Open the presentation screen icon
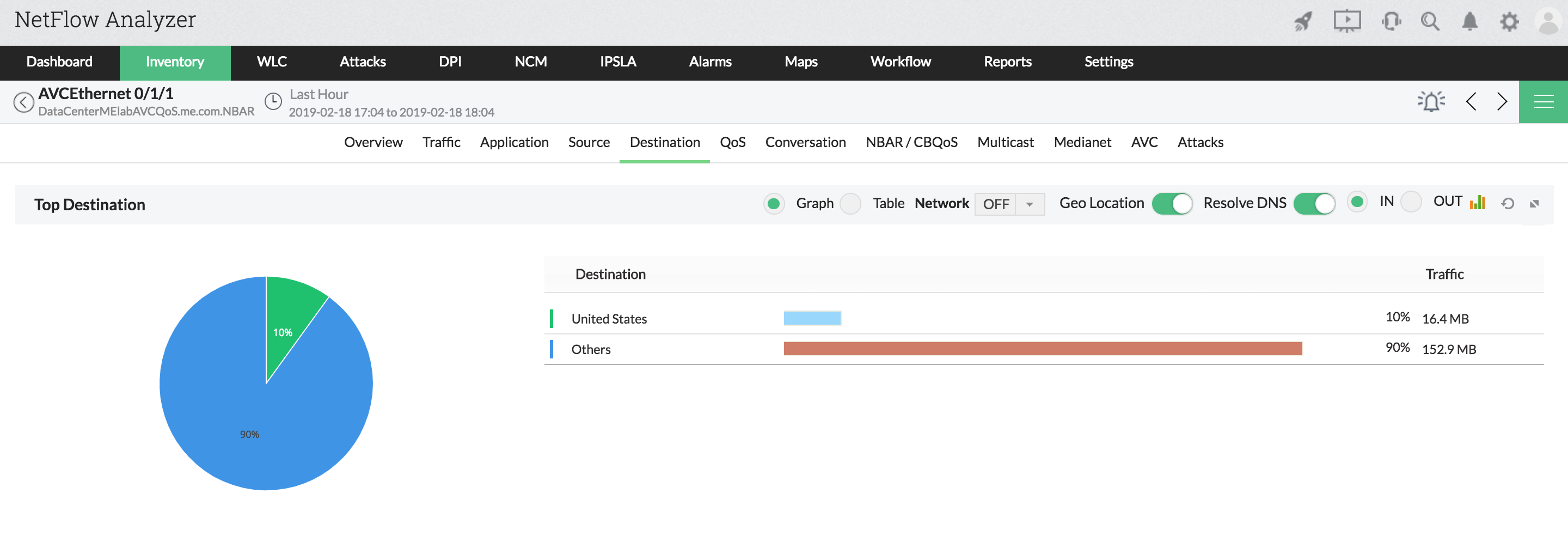Viewport: 1568px width, 548px height. click(1346, 21)
